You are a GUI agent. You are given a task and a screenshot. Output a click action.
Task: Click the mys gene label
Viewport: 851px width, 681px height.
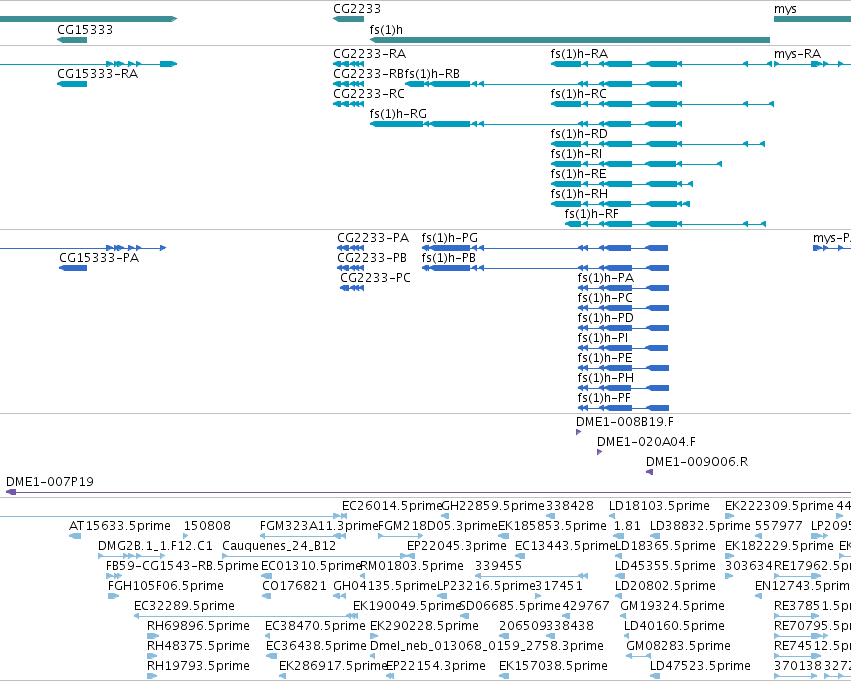pos(785,9)
